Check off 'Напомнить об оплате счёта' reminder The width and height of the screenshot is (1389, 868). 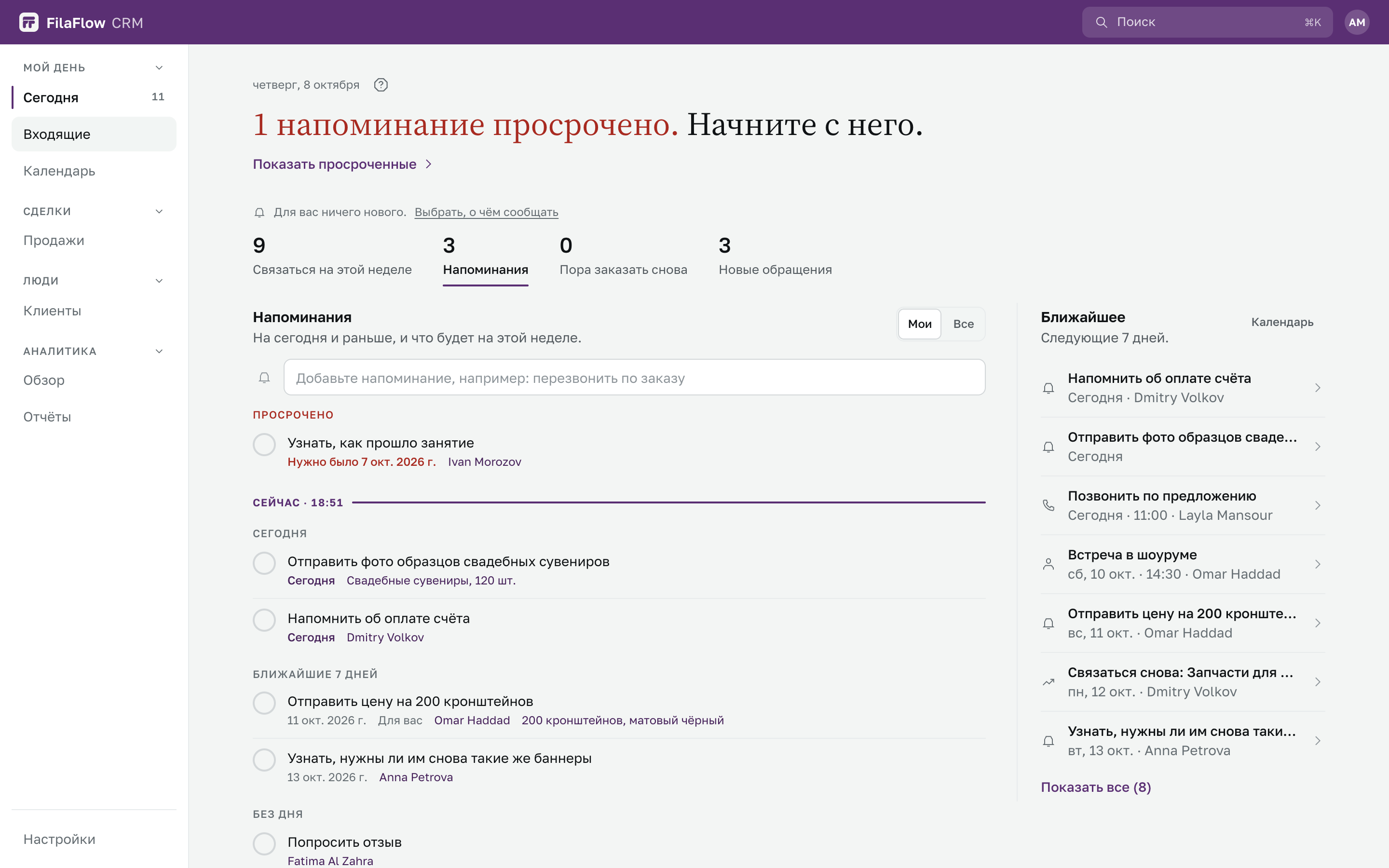[x=264, y=620]
